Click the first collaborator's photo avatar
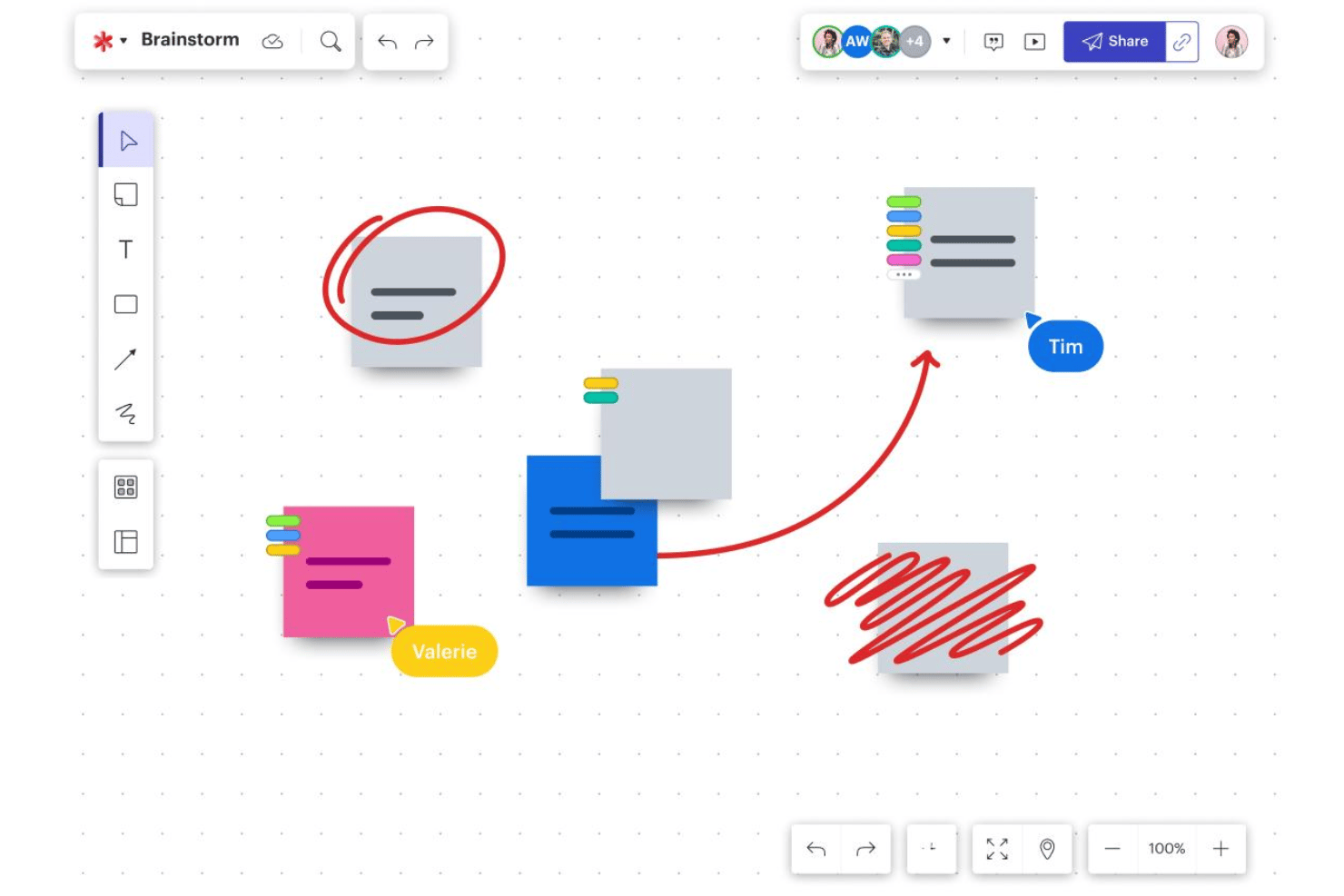 click(x=827, y=42)
